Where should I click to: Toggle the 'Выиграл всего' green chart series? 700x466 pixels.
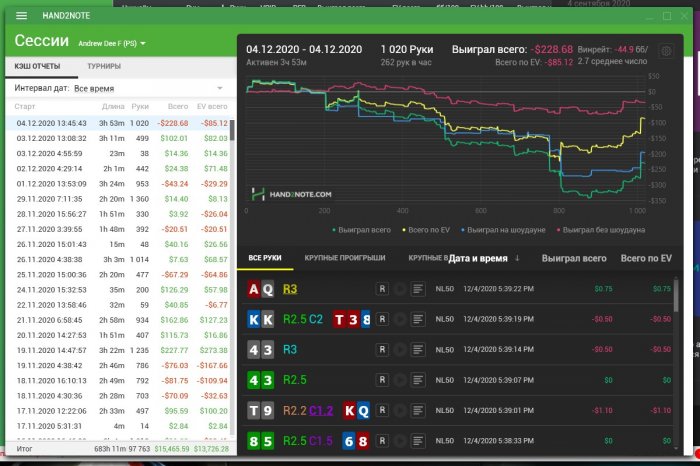362,230
